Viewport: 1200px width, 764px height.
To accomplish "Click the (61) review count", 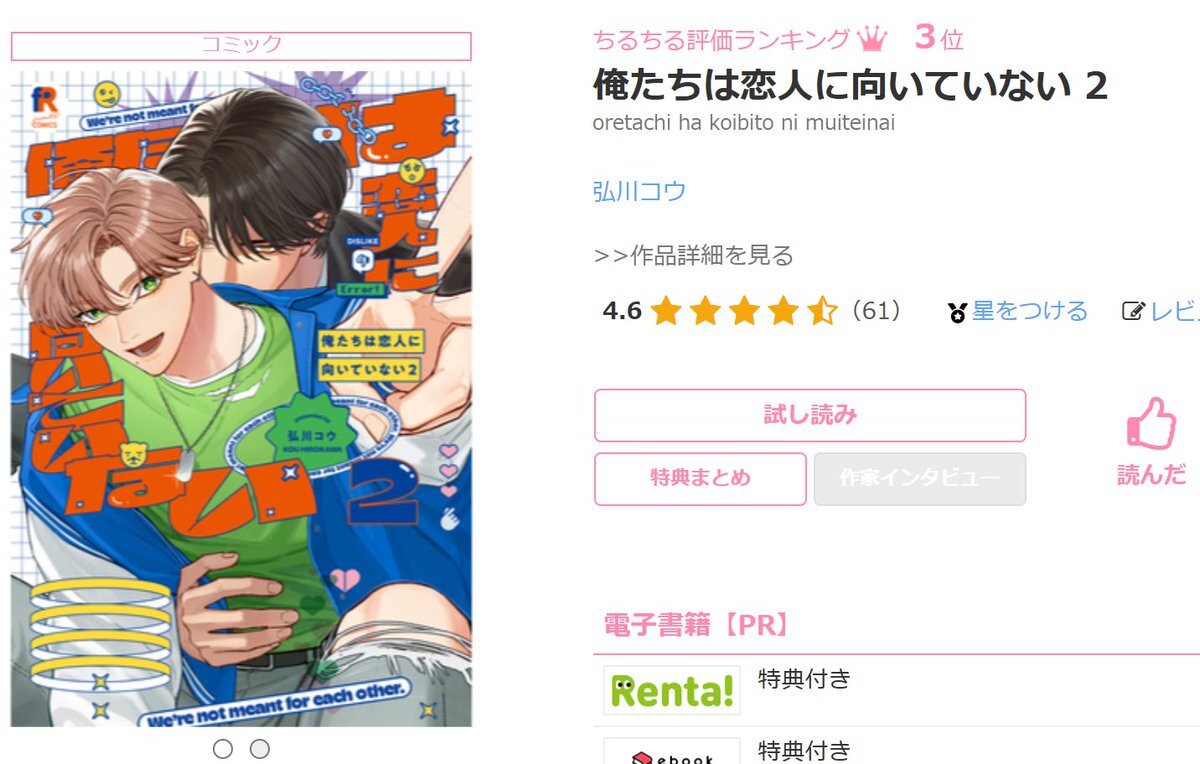I will coord(876,311).
